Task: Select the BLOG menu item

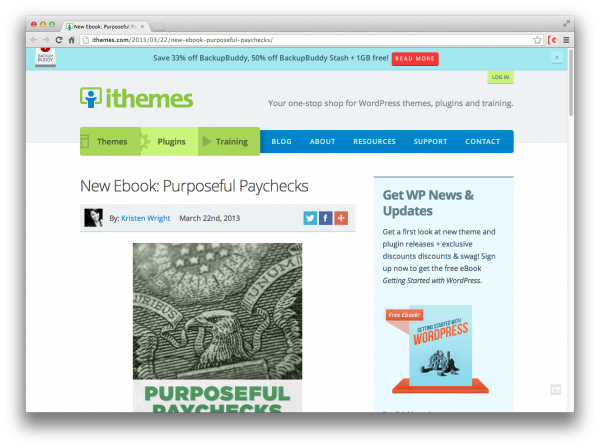Action: 281,142
